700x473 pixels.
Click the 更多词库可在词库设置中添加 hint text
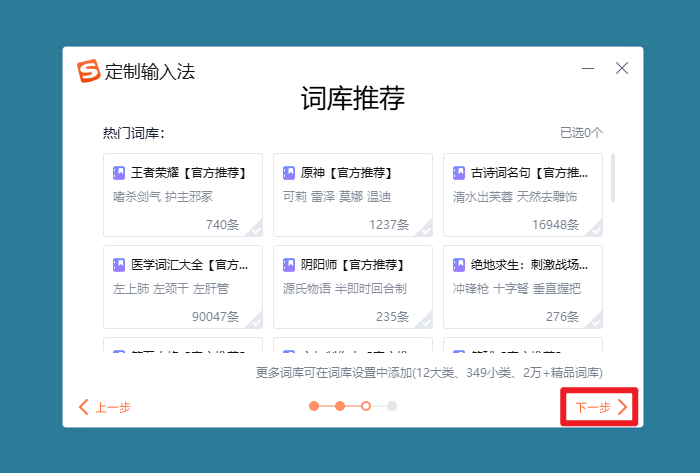429,373
